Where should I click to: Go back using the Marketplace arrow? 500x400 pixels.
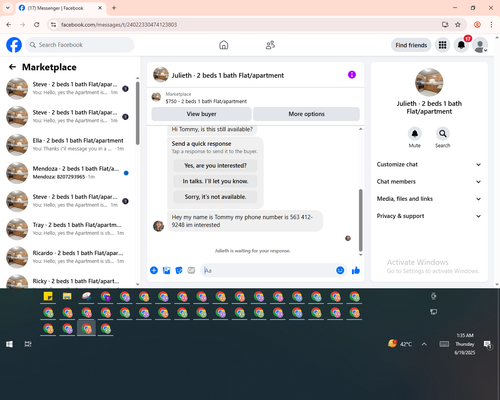pos(12,67)
